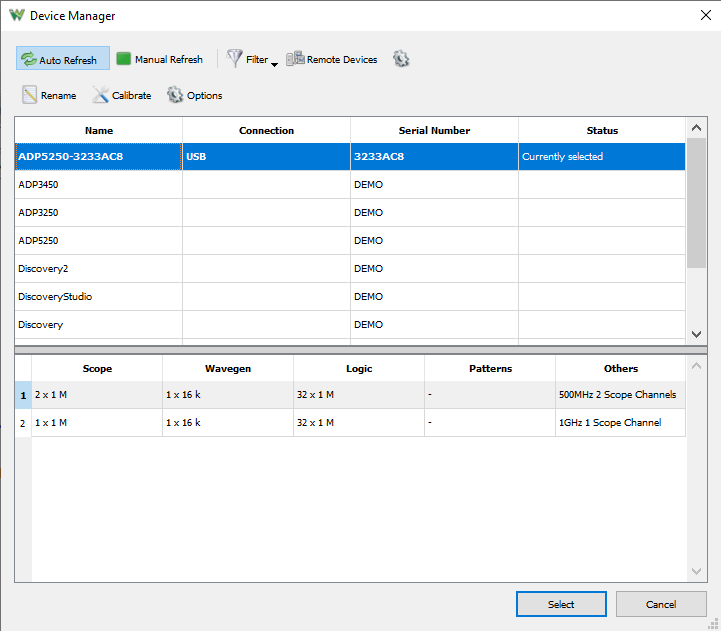
Task: Click the Manual Refresh green icon
Action: tap(123, 58)
